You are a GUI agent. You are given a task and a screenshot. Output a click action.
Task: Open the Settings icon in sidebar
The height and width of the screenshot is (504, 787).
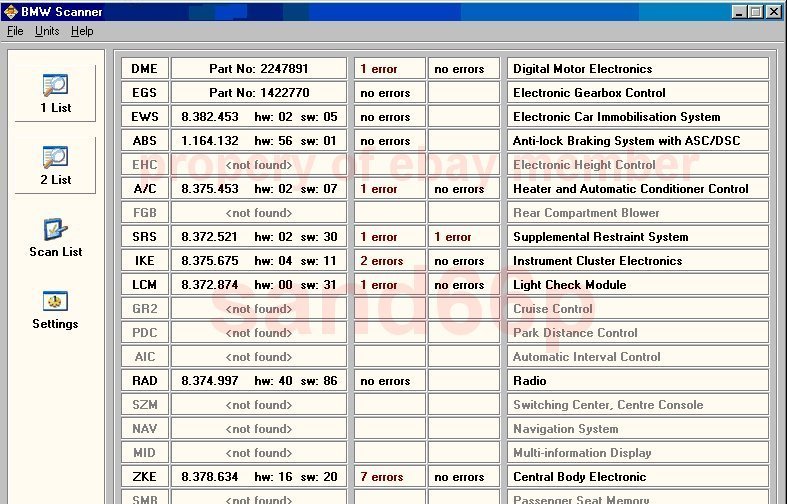point(55,310)
